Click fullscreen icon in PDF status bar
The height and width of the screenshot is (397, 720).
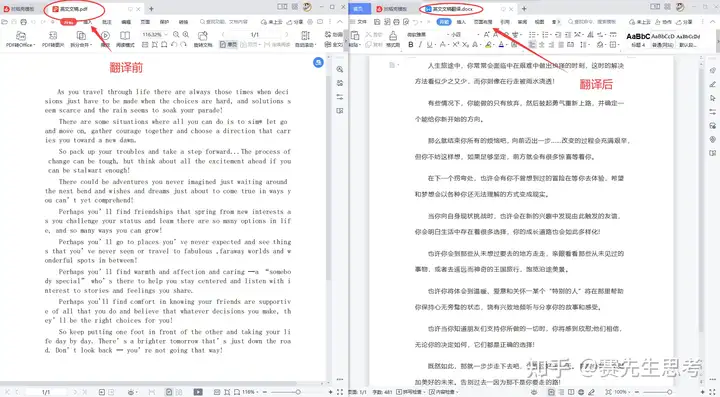click(340, 392)
